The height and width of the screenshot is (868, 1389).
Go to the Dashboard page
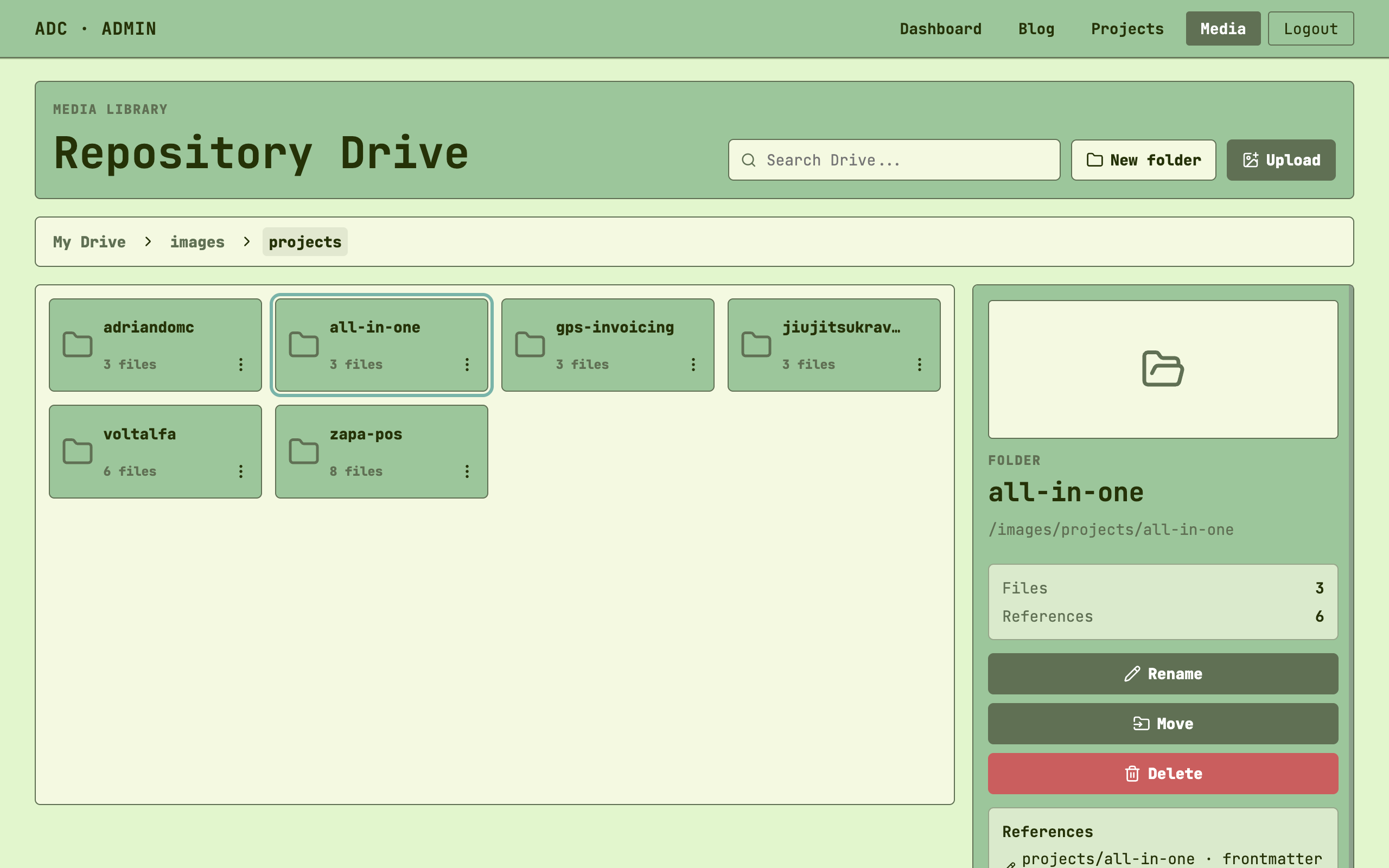(x=941, y=29)
